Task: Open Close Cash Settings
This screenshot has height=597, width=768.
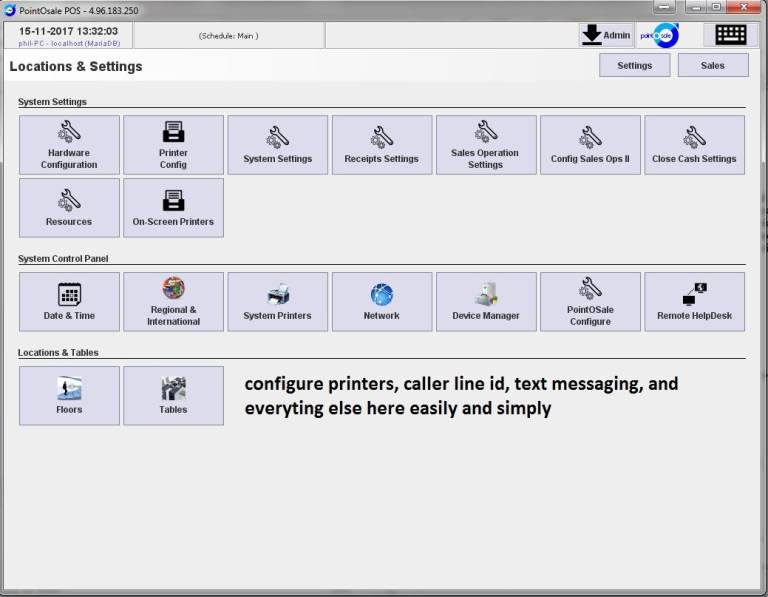Action: click(x=694, y=145)
